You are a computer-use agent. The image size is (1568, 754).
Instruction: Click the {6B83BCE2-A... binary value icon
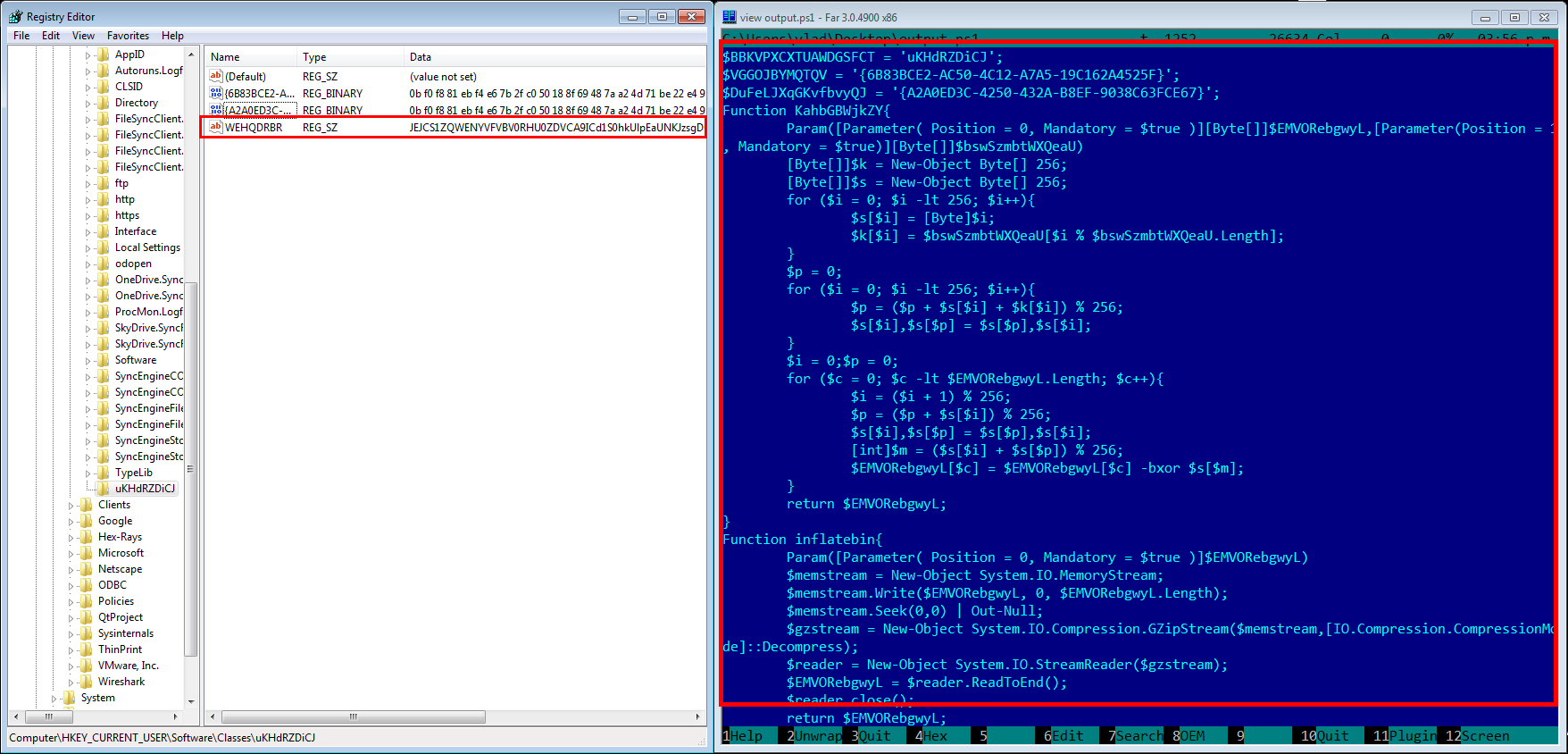[216, 93]
